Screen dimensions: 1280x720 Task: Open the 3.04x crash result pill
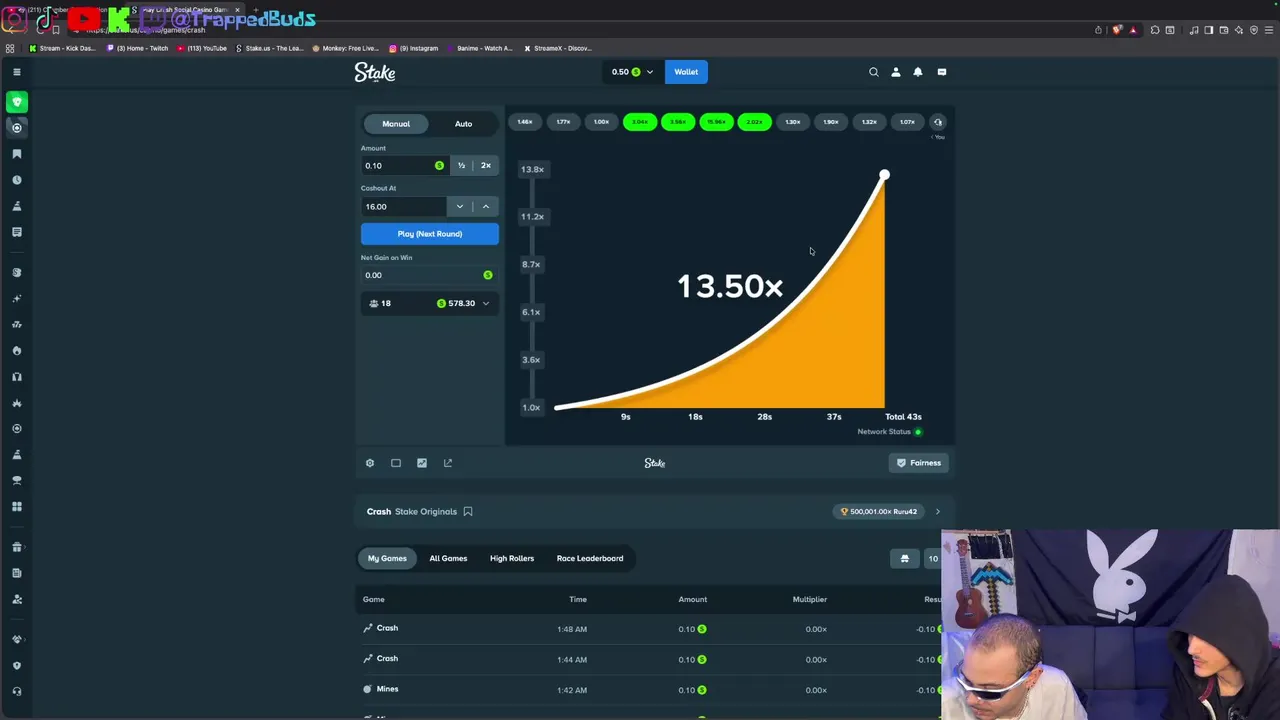(640, 122)
